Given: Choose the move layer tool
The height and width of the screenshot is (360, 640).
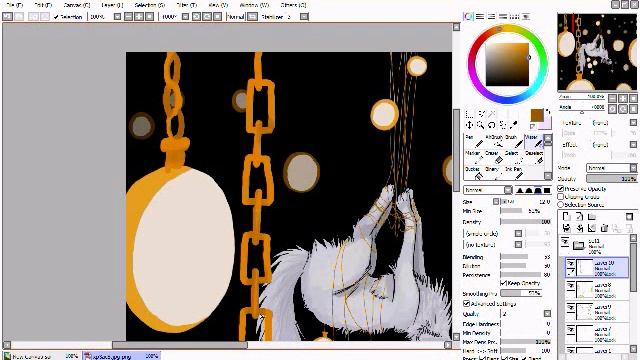Looking at the screenshot, I should tap(469, 125).
